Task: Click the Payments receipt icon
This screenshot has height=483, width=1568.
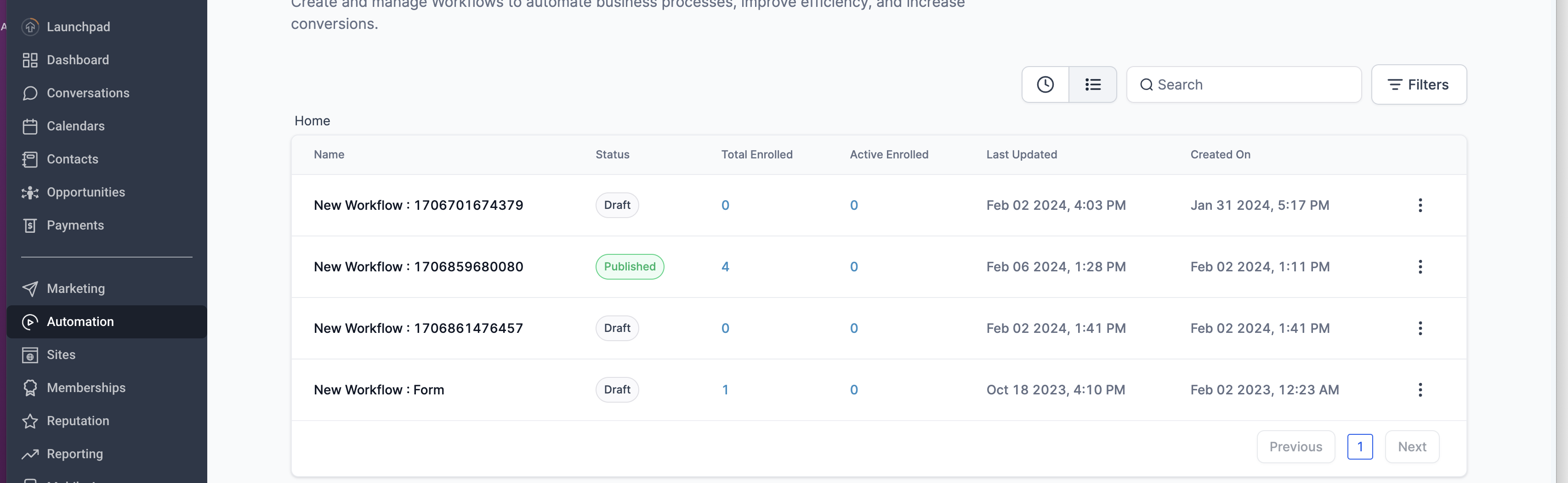Action: (x=30, y=225)
